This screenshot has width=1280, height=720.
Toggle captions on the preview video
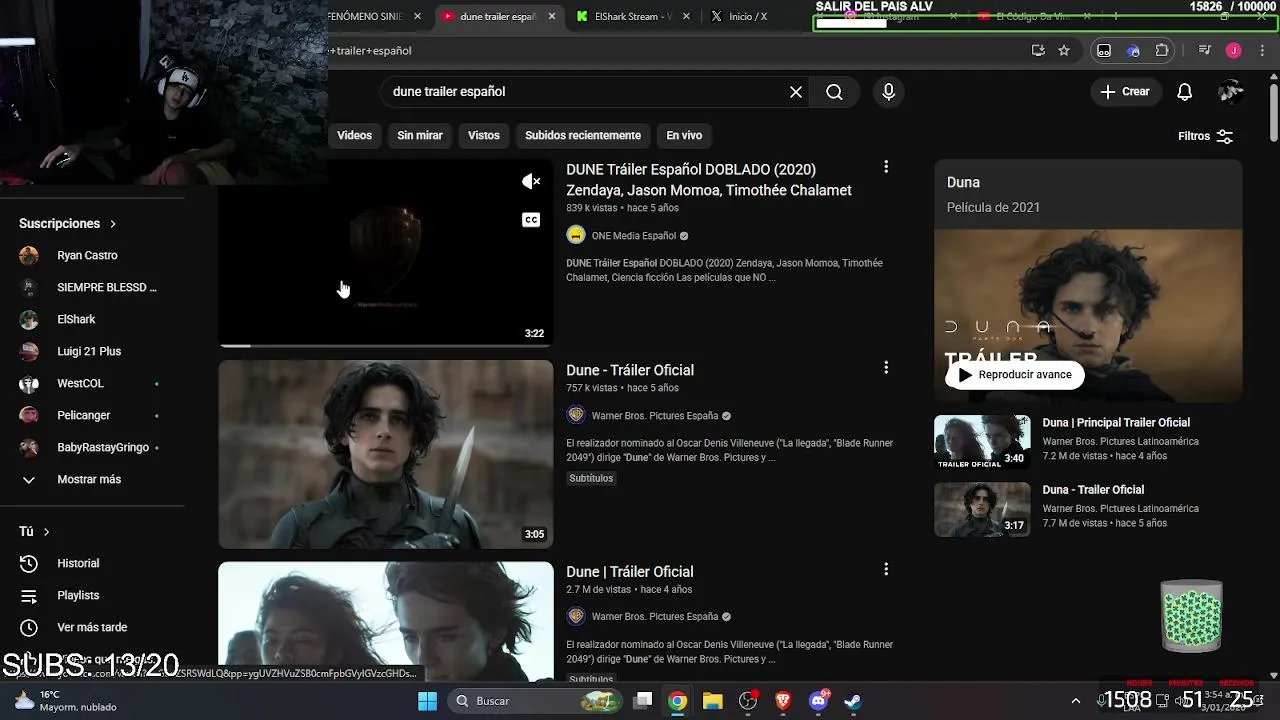[x=531, y=220]
